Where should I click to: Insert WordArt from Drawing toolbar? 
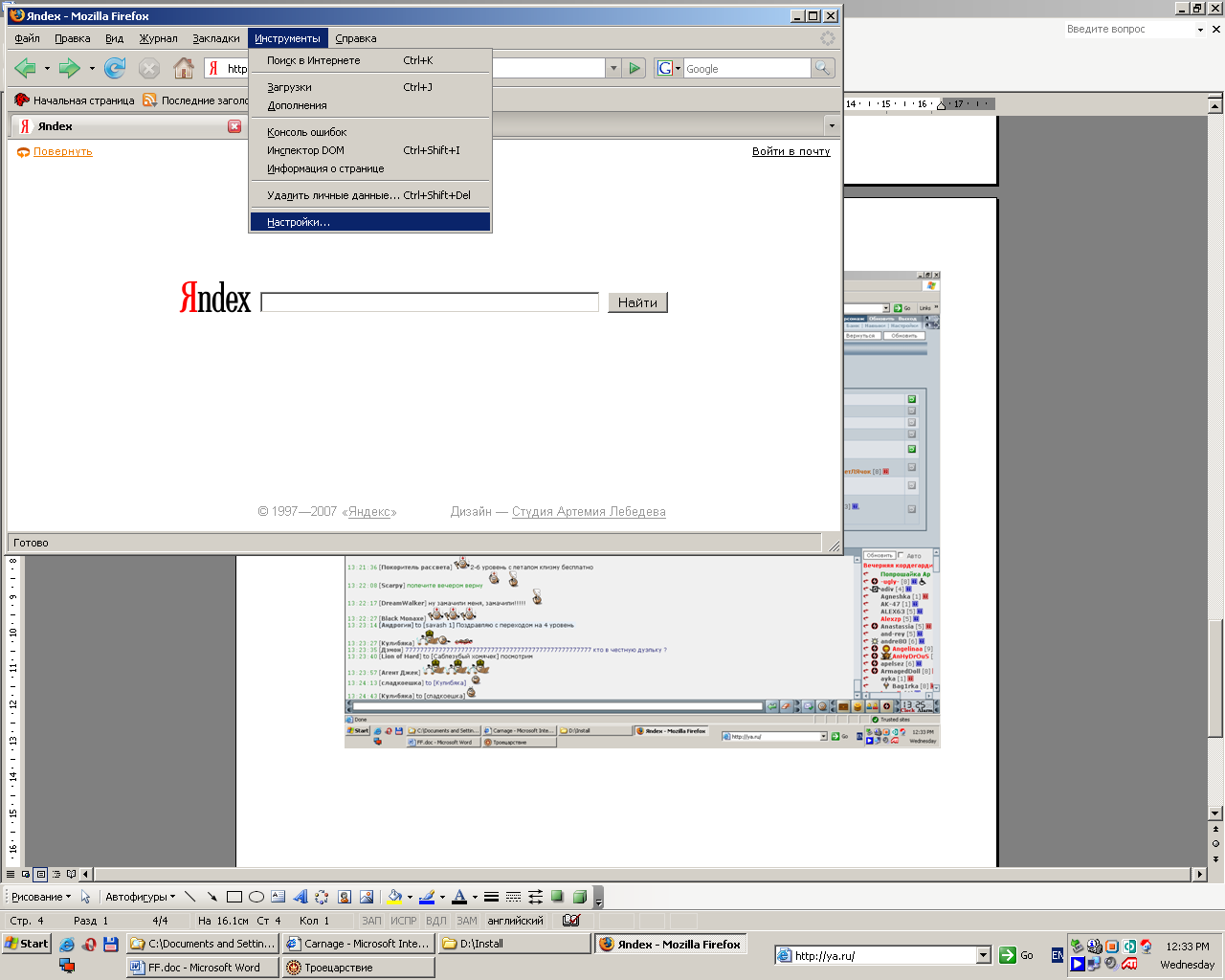click(301, 897)
